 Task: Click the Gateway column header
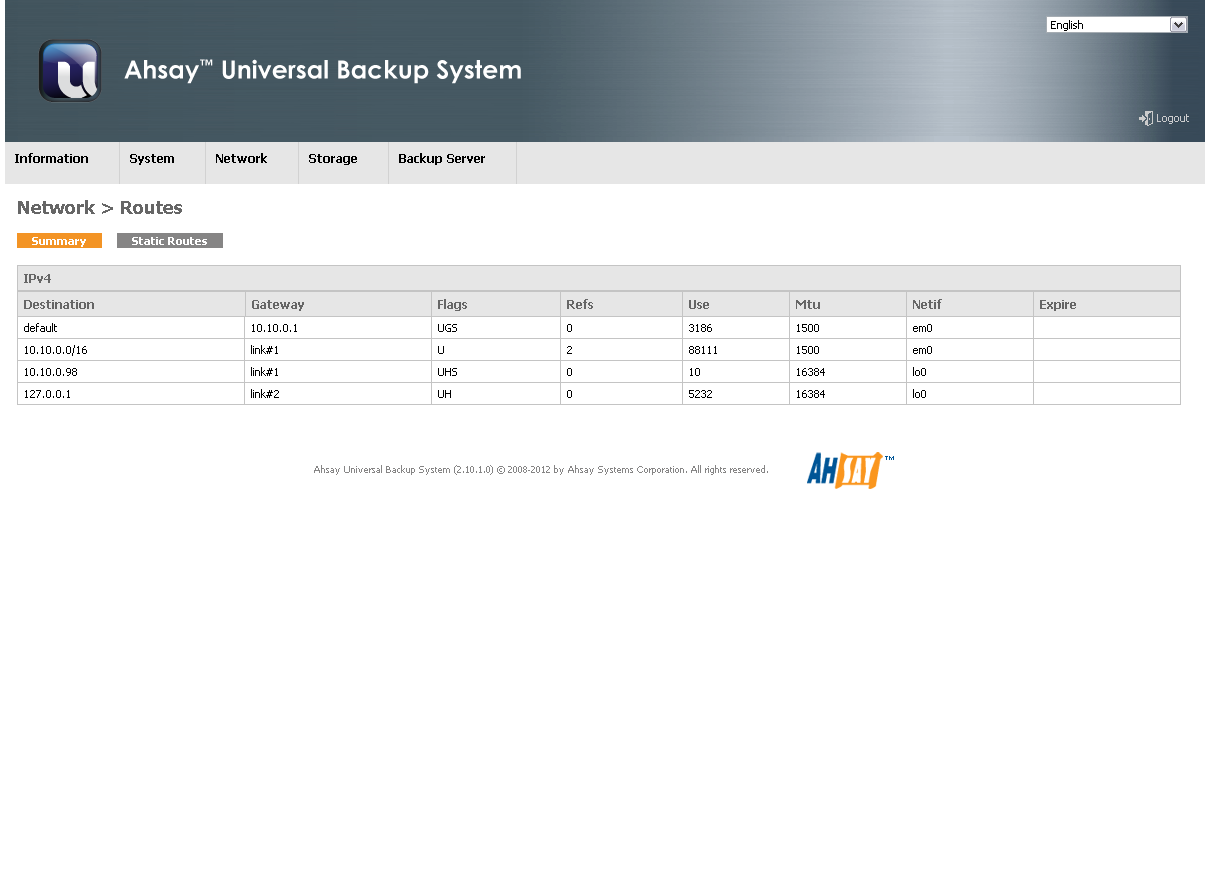click(338, 304)
